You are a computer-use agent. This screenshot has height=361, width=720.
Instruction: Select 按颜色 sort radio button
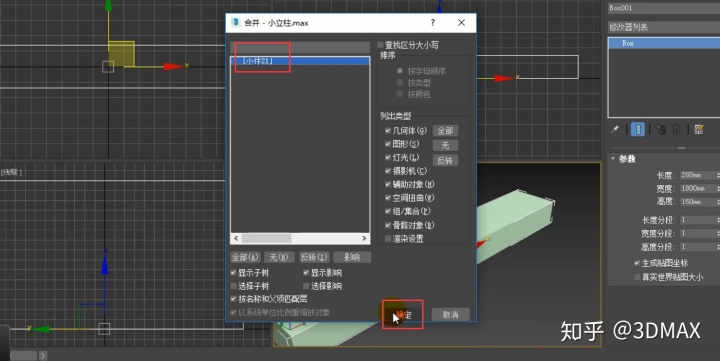click(400, 94)
